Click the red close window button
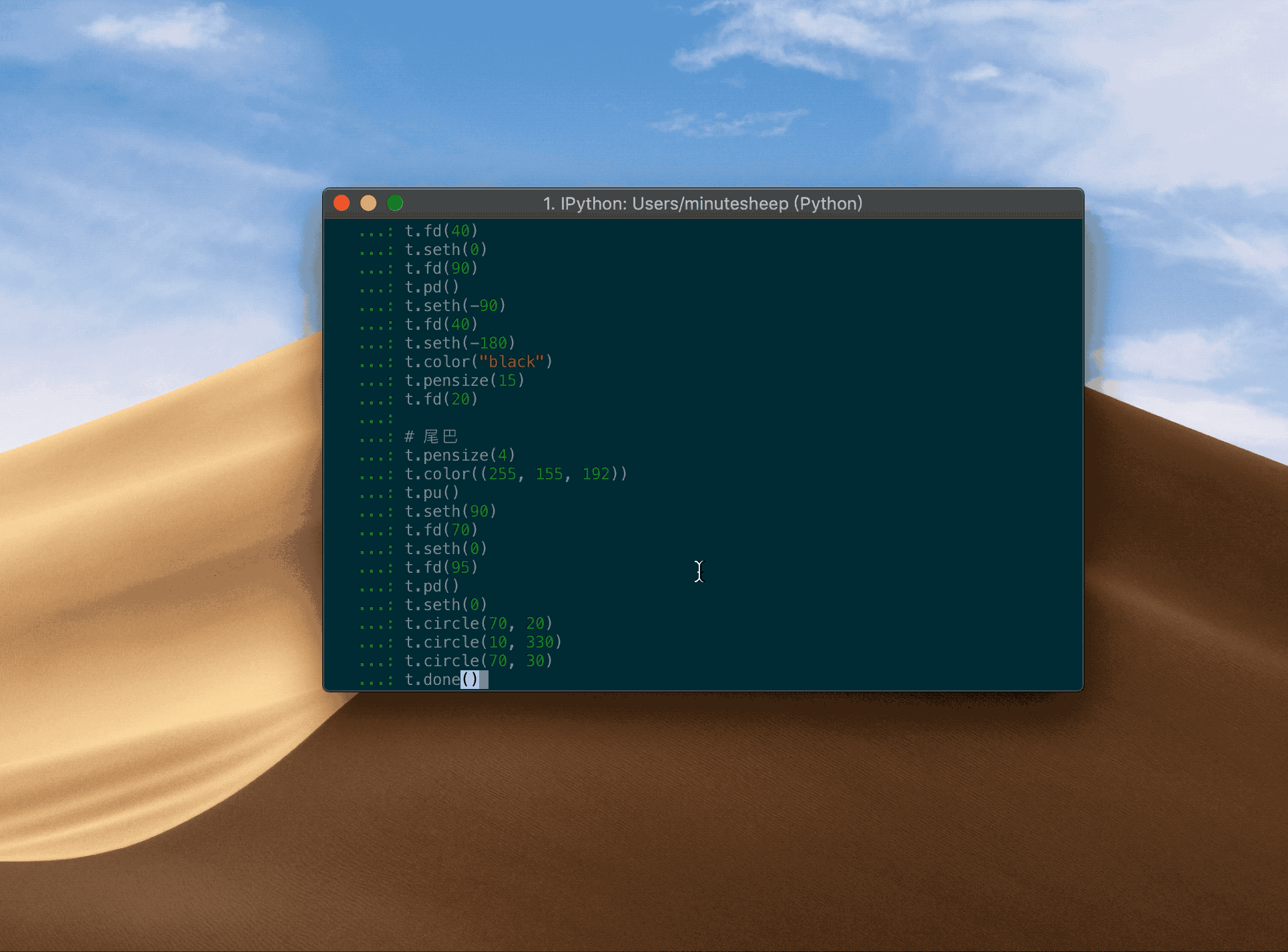The height and width of the screenshot is (952, 1288). tap(342, 203)
